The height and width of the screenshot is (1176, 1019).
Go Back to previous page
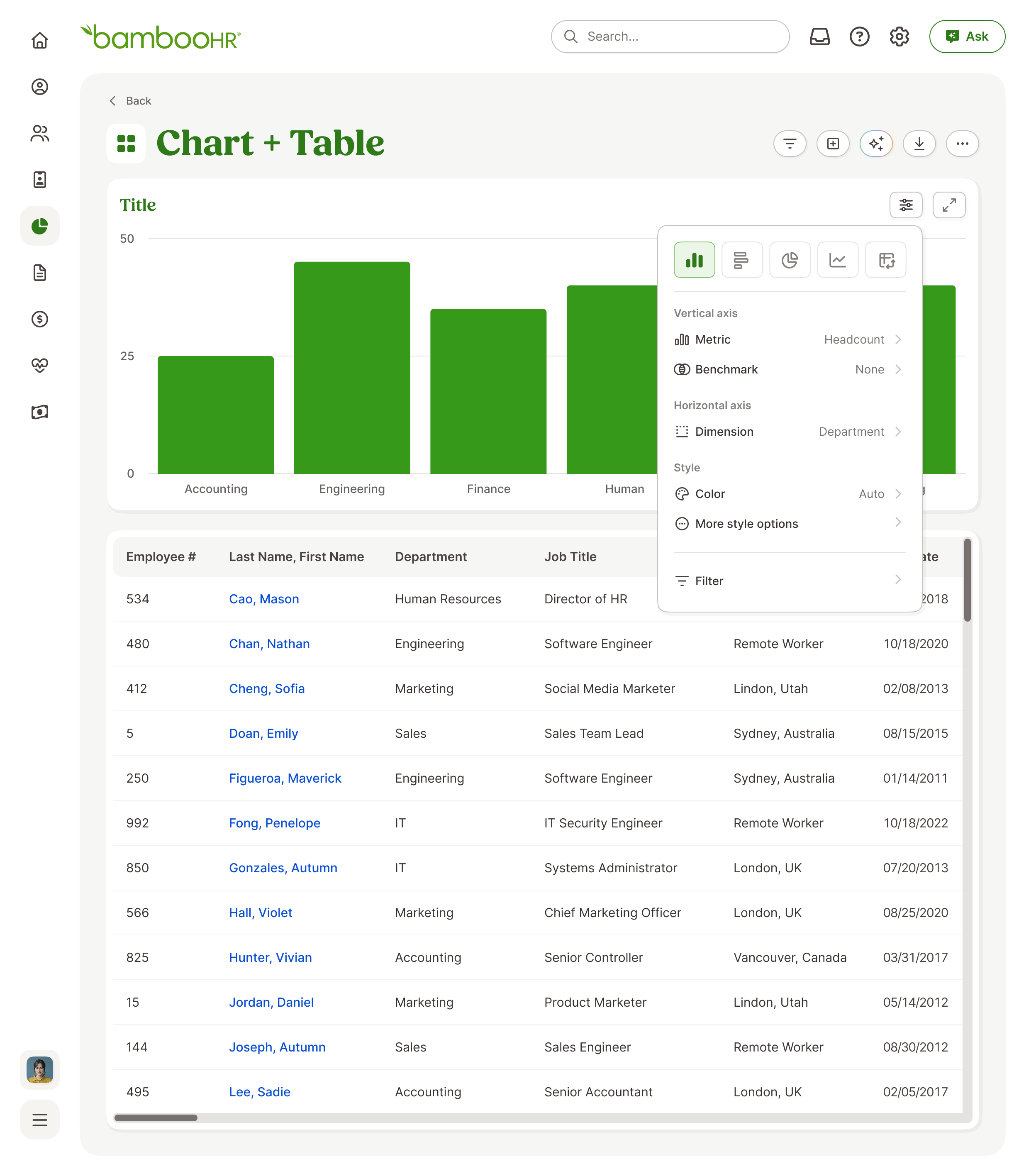(x=130, y=101)
